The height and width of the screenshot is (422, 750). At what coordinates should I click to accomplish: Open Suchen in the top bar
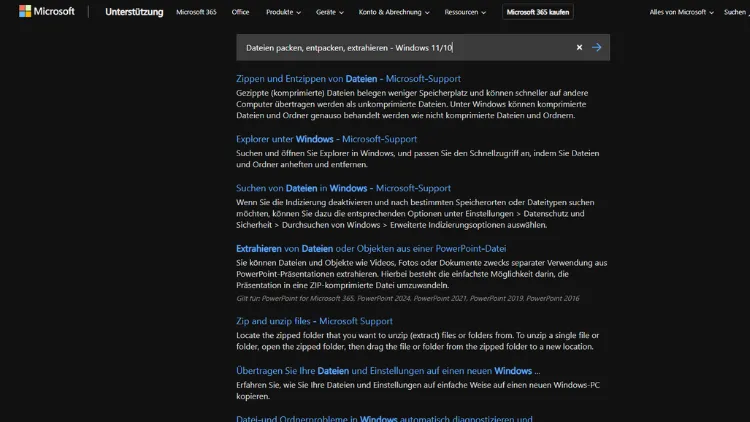[x=736, y=12]
